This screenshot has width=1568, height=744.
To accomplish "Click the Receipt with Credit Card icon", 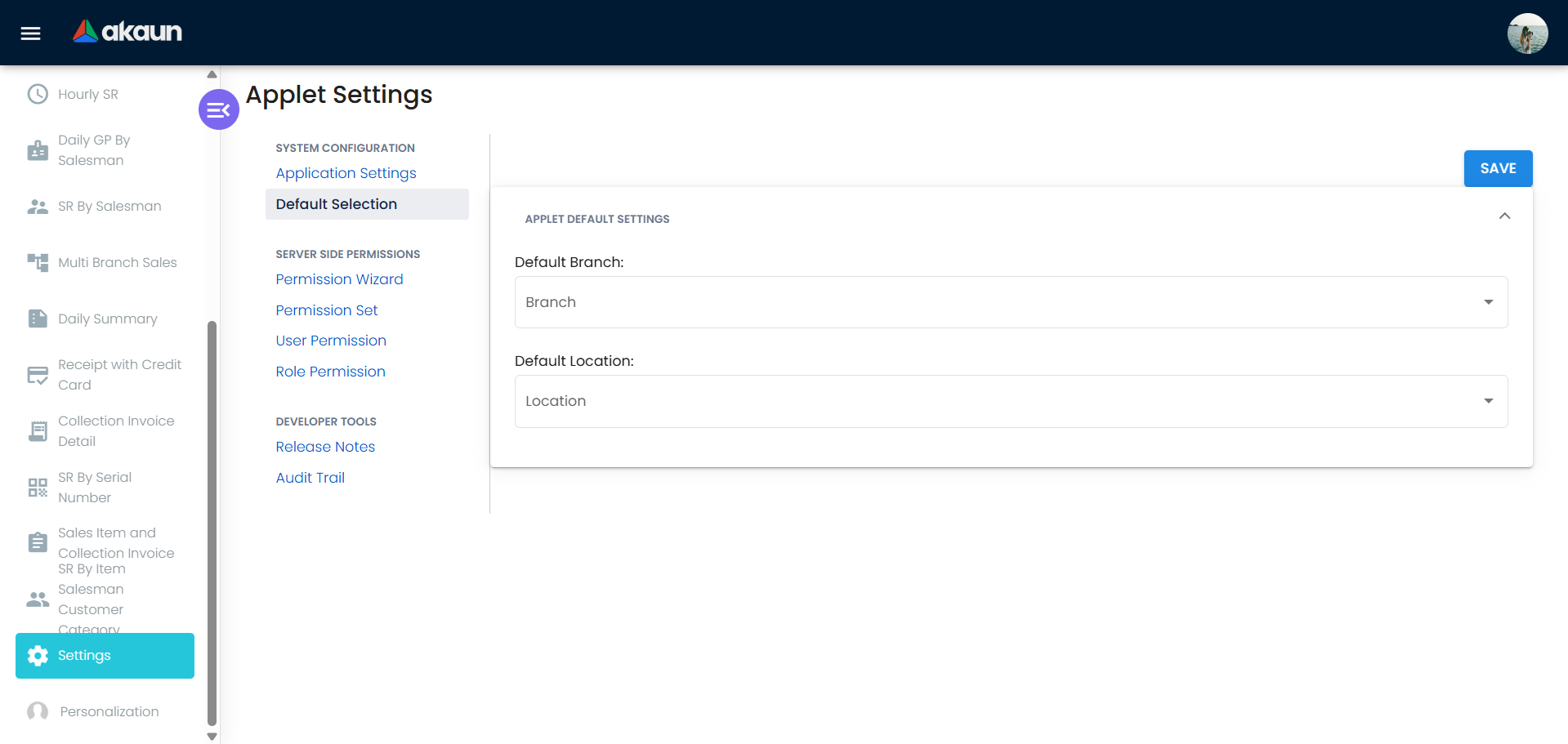I will click(x=37, y=374).
